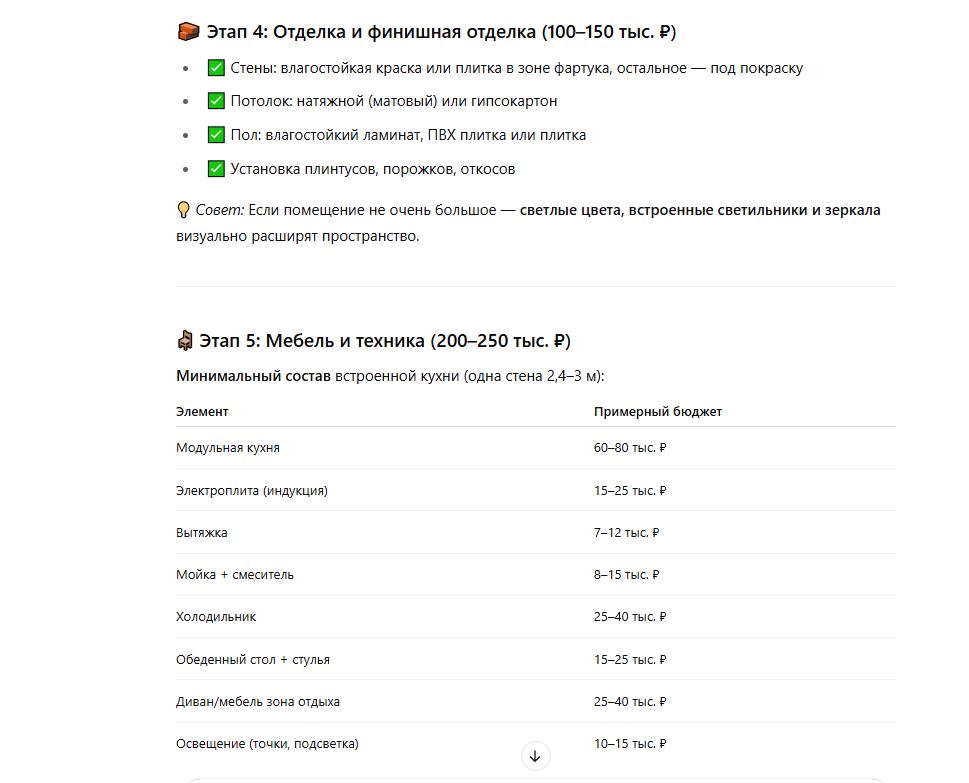Click the Электроплита (индукция) table cell
Screen dimensions: 969x783
252,491
